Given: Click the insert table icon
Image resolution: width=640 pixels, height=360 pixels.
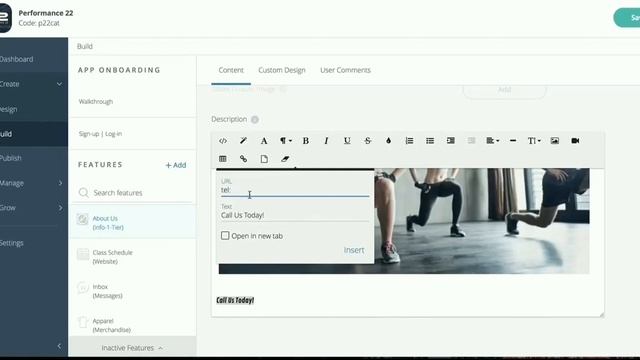Looking at the screenshot, I should click(x=223, y=159).
